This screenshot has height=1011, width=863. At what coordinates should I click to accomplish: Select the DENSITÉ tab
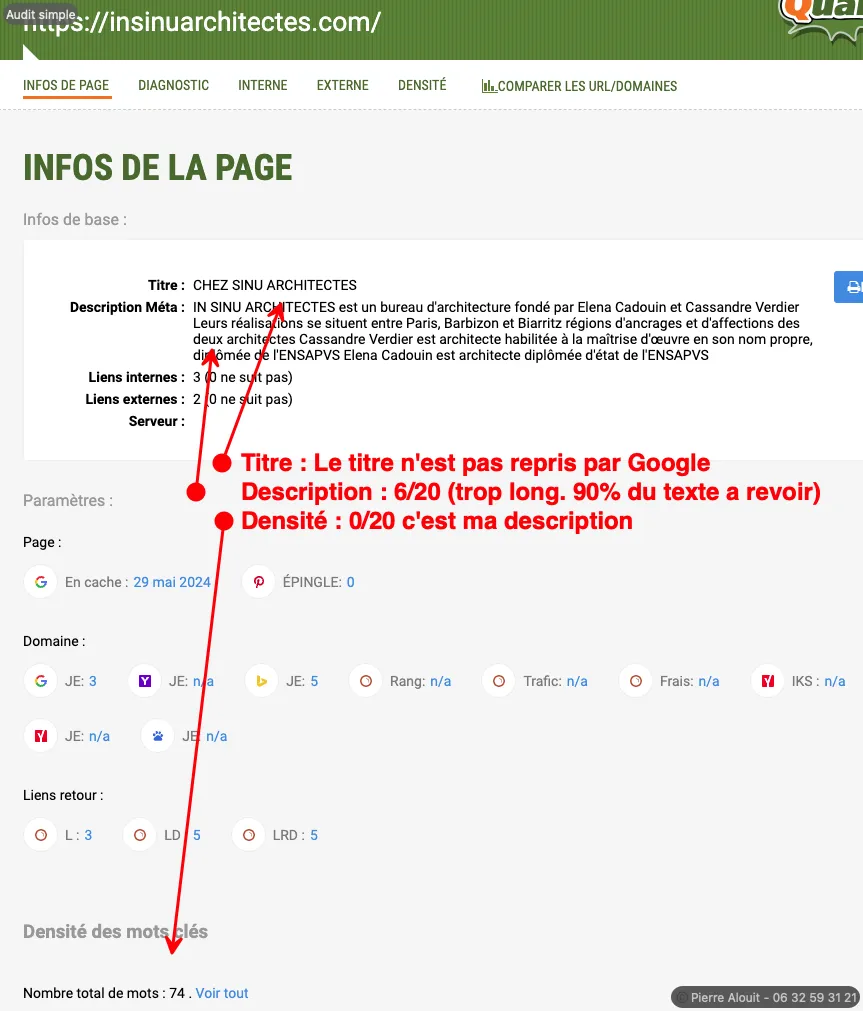point(422,86)
